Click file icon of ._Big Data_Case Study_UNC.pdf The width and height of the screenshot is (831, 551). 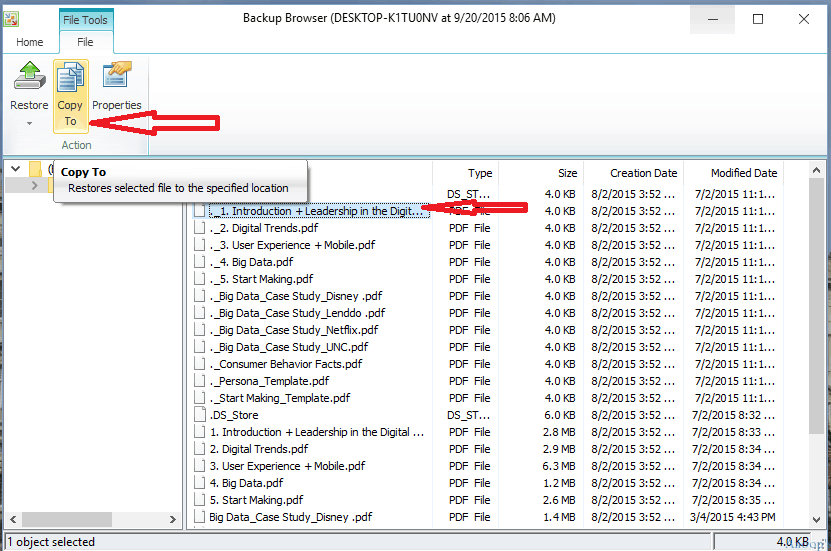coord(199,347)
